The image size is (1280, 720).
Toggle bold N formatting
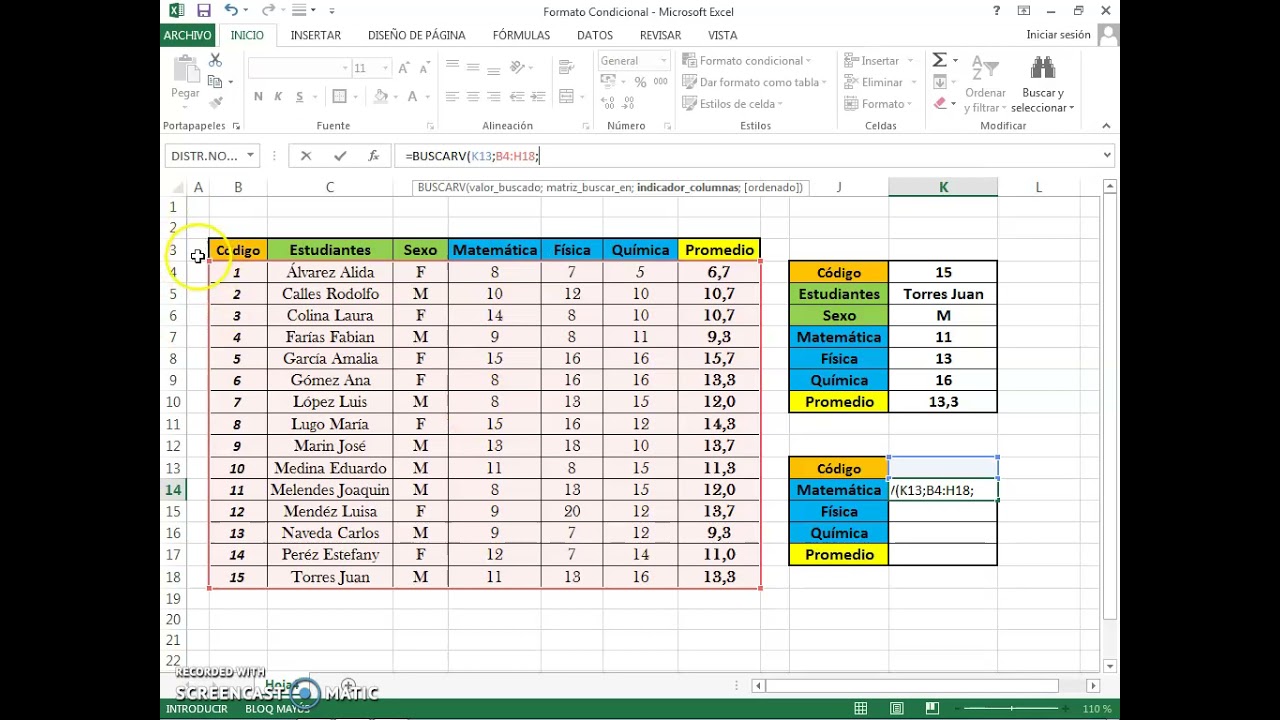click(258, 97)
